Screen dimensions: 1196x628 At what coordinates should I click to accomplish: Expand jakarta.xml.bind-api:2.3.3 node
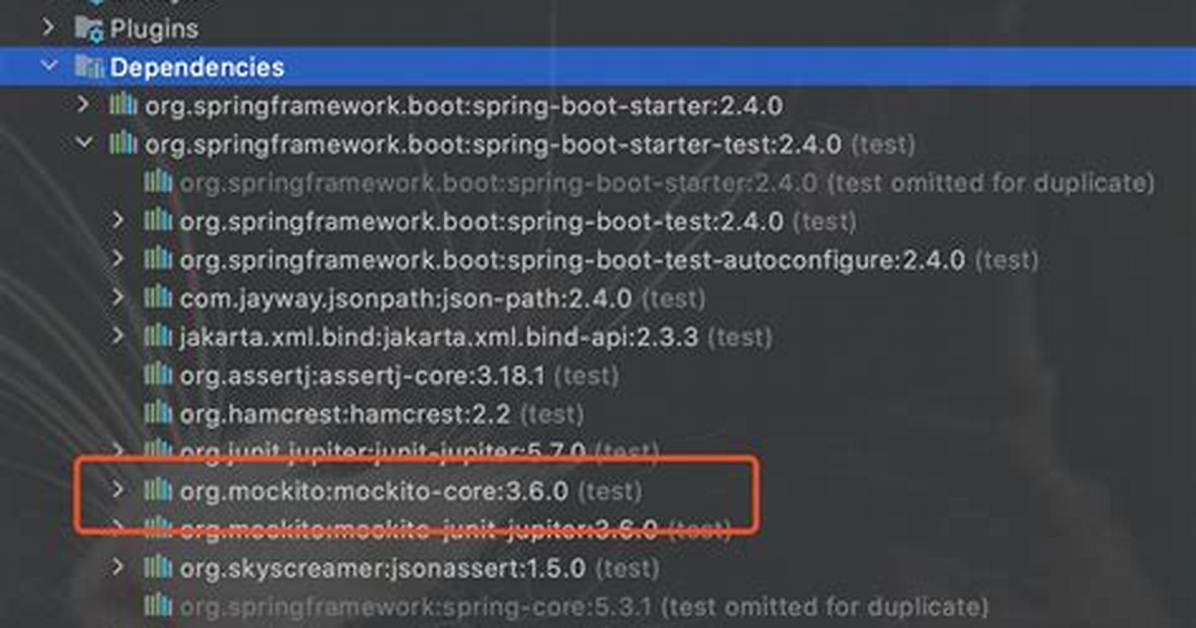click(x=117, y=335)
